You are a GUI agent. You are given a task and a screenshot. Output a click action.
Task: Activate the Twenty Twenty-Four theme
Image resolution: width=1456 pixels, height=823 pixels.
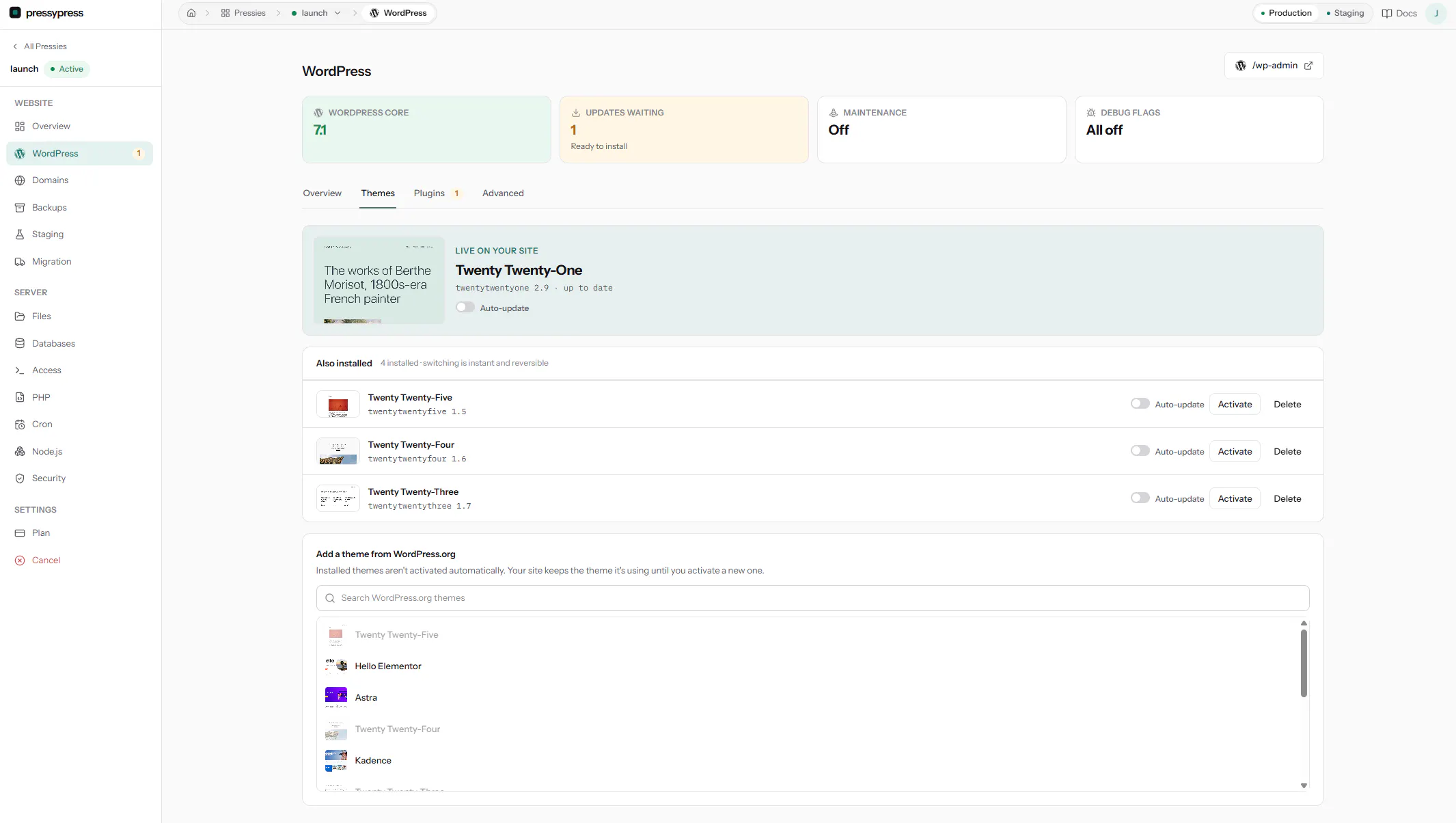pos(1235,452)
